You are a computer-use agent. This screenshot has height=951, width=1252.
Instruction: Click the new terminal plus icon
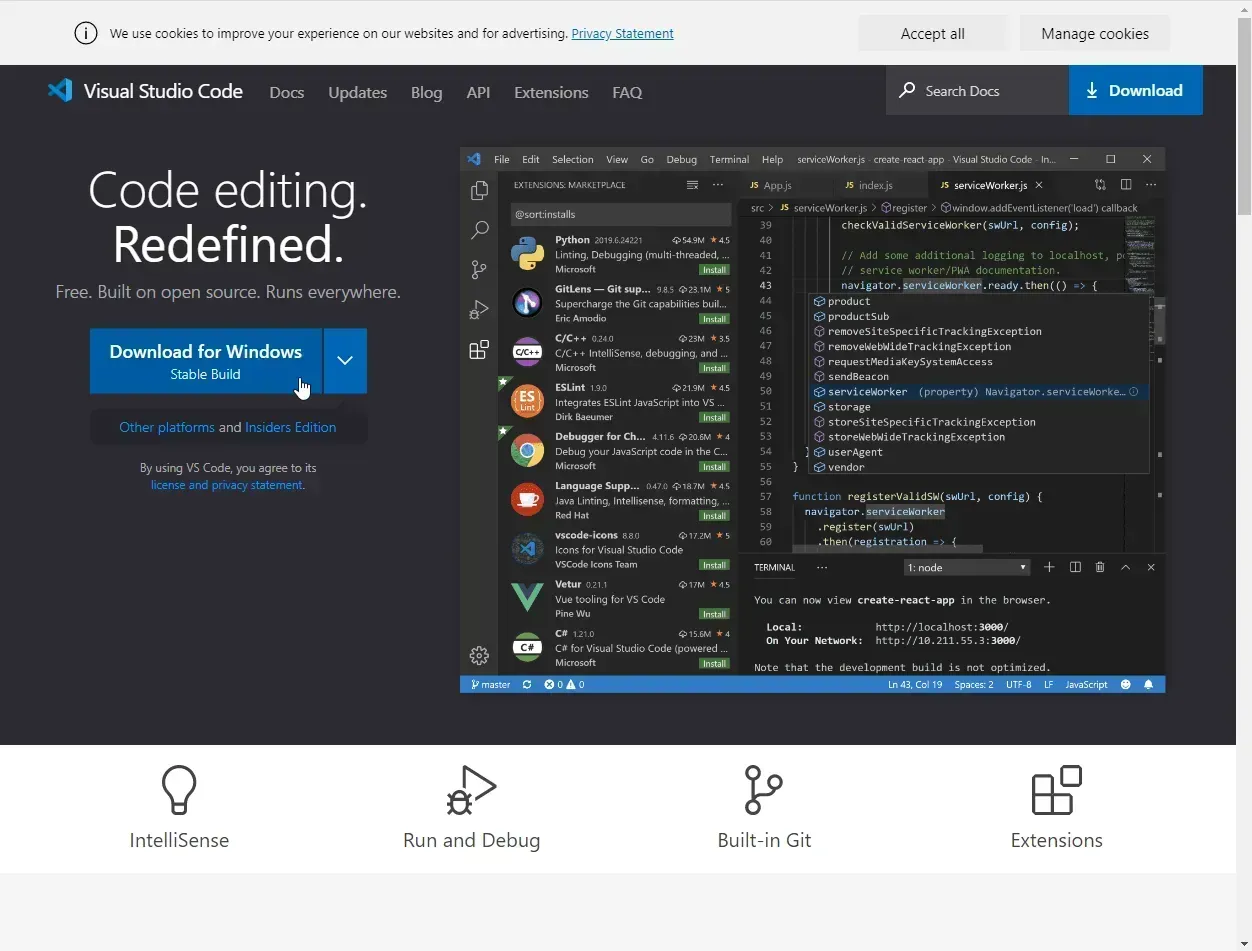tap(1049, 567)
